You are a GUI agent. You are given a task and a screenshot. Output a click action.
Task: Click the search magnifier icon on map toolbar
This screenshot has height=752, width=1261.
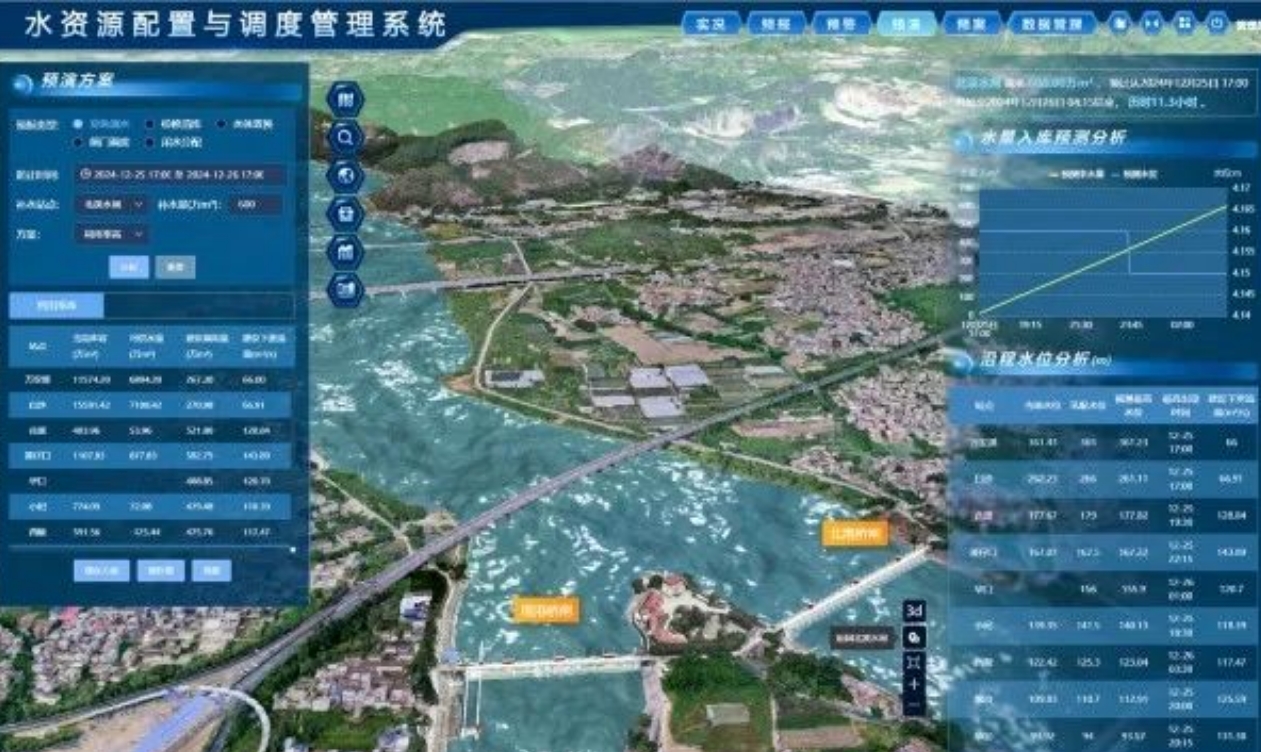tap(345, 137)
